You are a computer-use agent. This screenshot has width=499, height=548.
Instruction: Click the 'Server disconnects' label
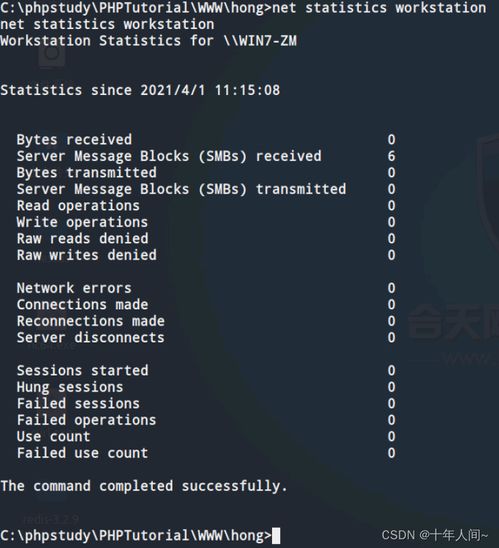click(x=91, y=338)
